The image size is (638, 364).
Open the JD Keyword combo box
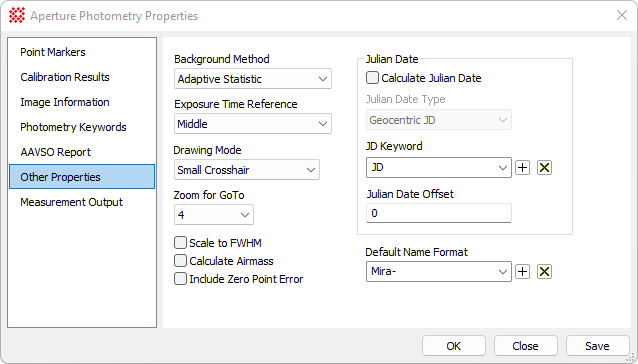coord(439,168)
